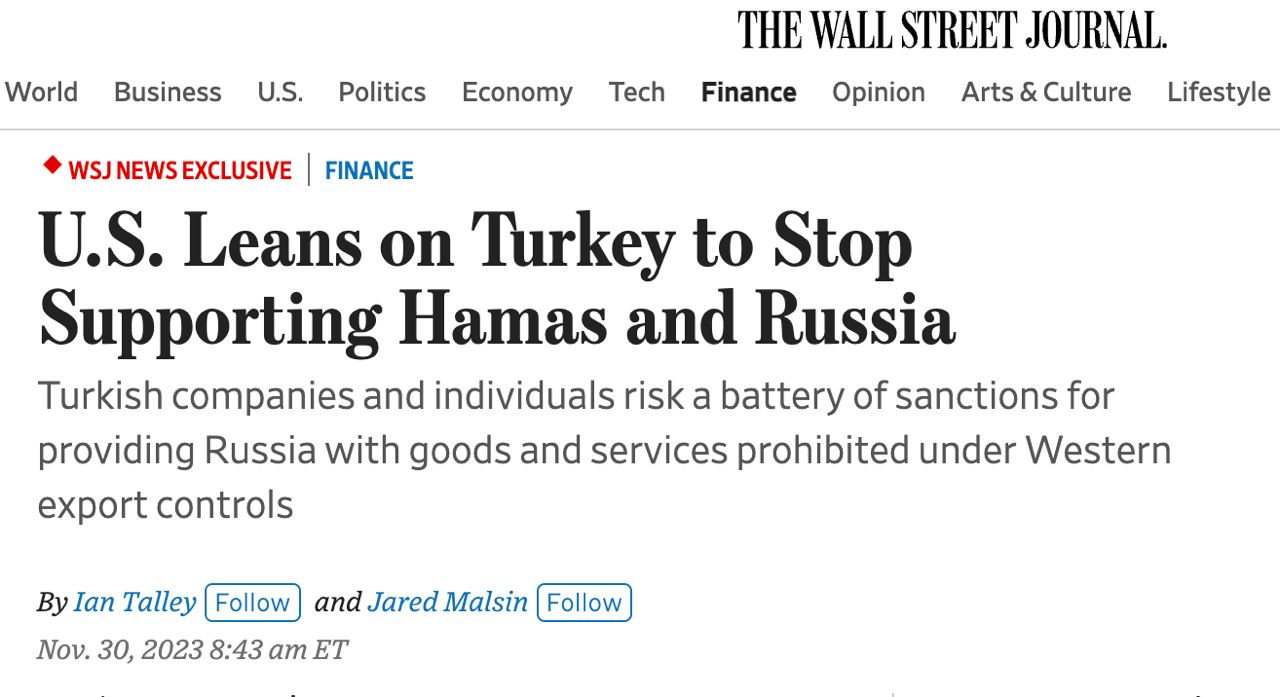Select U.S. in the navigation bar
The width and height of the screenshot is (1280, 697).
pyautogui.click(x=280, y=92)
